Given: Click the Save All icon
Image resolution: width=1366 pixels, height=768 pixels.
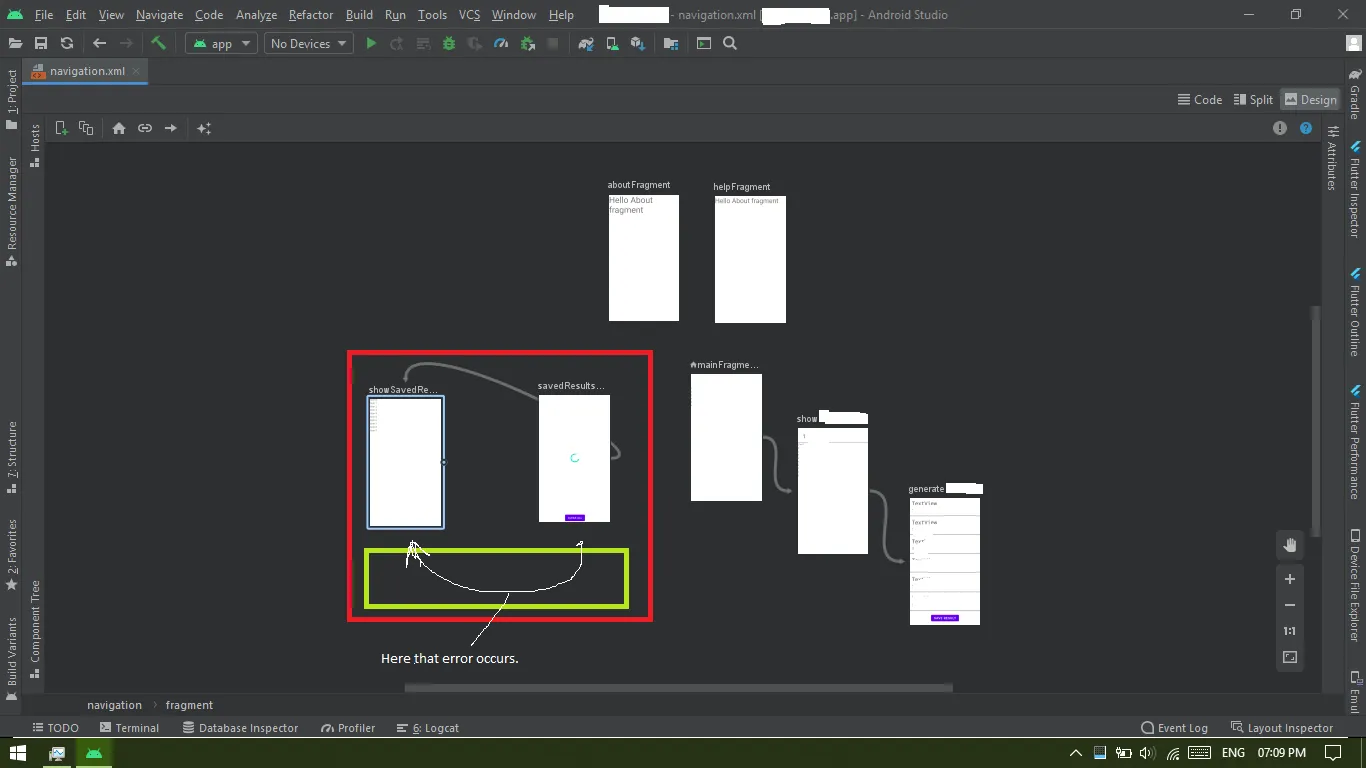Looking at the screenshot, I should pyautogui.click(x=41, y=43).
